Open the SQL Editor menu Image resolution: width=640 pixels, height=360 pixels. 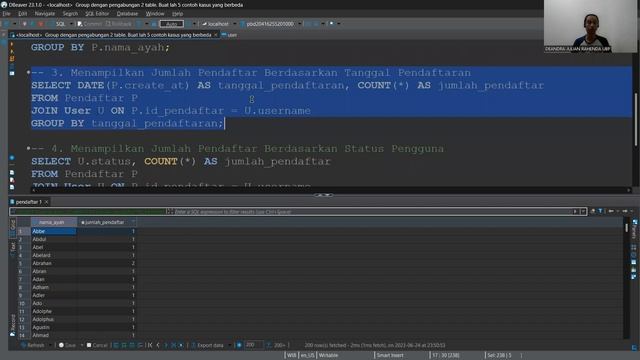pos(97,13)
